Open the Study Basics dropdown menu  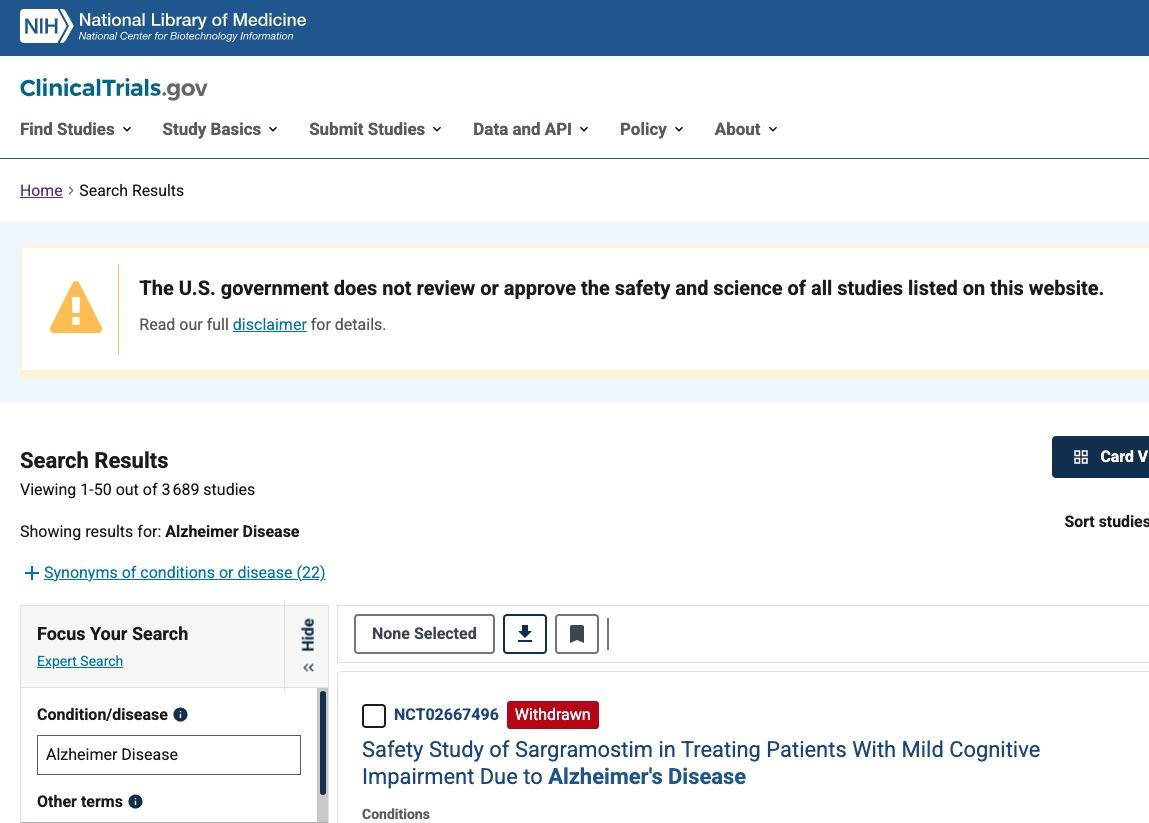click(x=220, y=129)
